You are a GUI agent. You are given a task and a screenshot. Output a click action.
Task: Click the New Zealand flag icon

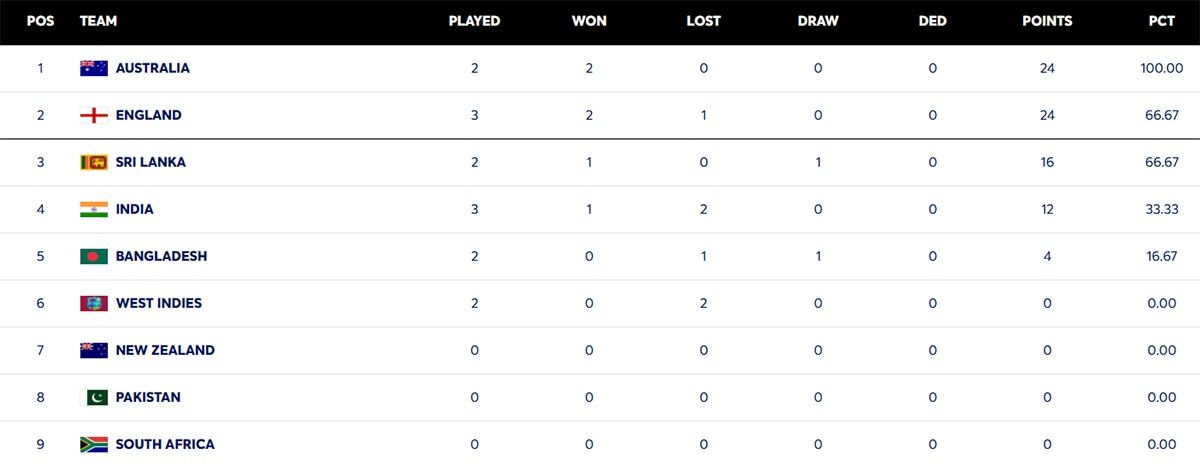[x=94, y=350]
